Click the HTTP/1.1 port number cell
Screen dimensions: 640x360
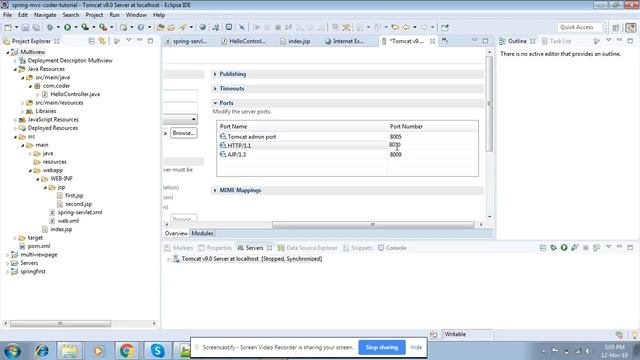click(x=433, y=145)
